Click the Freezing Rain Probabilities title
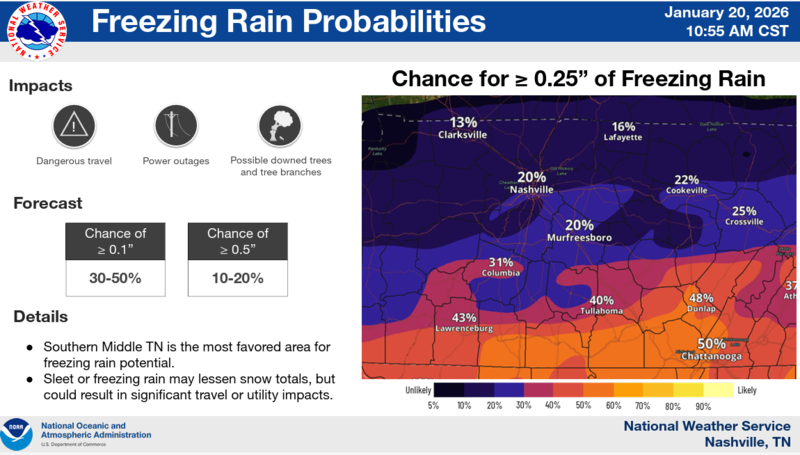The width and height of the screenshot is (800, 455). coord(289,22)
